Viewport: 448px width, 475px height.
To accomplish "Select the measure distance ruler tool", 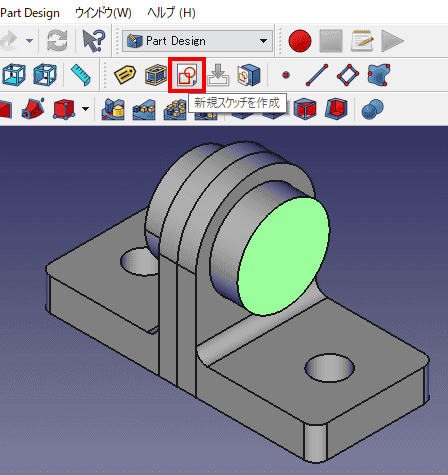I will [x=81, y=74].
